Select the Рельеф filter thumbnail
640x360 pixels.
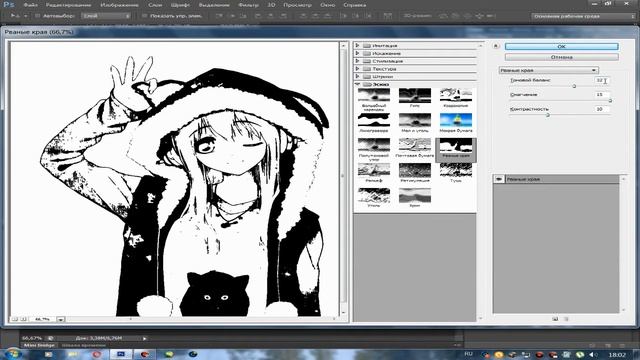coord(374,171)
